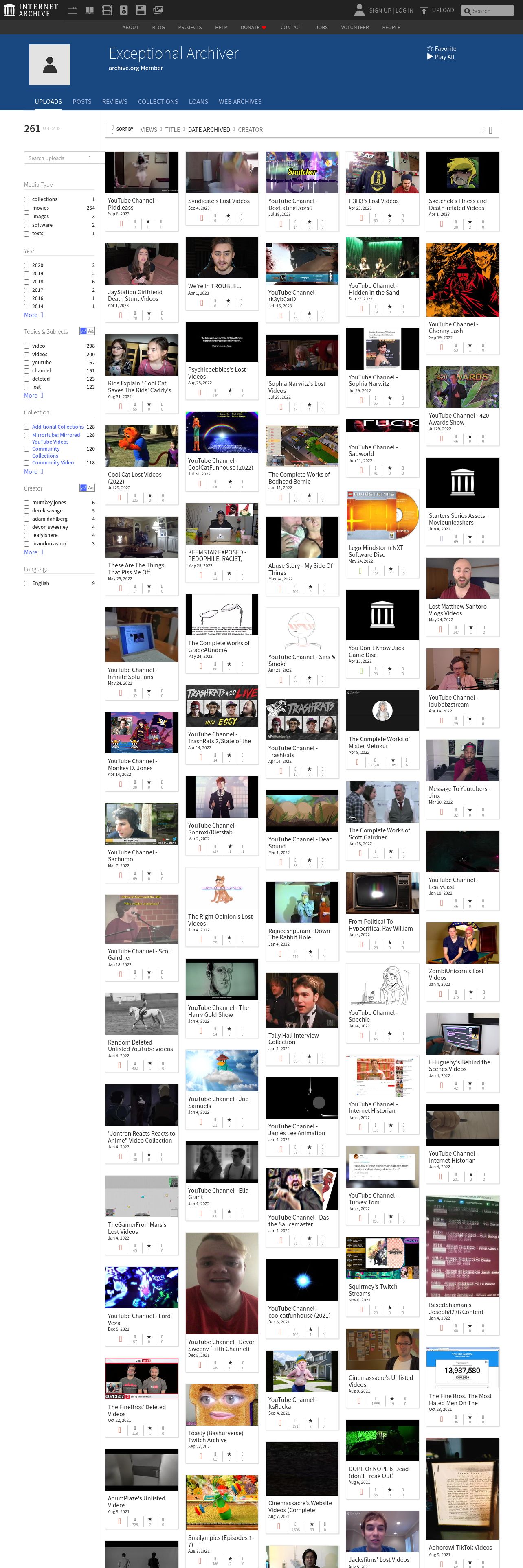
Task: Switch Topics & Subjects to chart-count sorting icon
Action: pos(83,331)
